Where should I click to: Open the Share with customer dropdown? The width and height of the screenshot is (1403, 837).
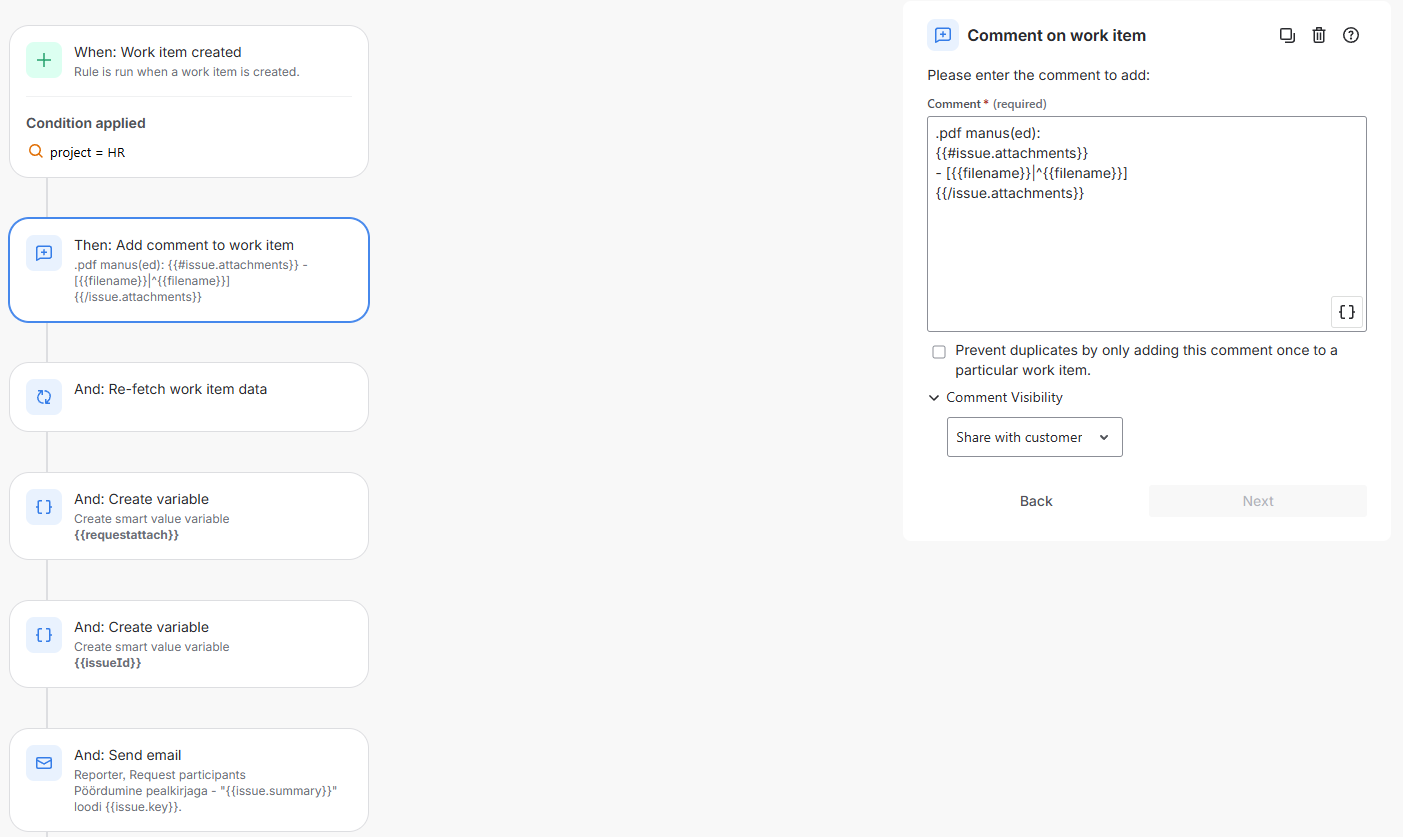tap(1034, 437)
